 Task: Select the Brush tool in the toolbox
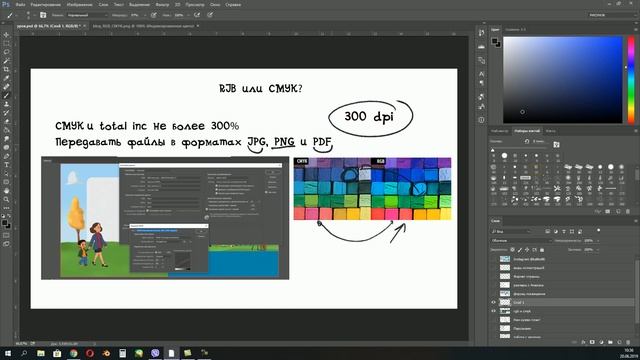click(x=6, y=95)
